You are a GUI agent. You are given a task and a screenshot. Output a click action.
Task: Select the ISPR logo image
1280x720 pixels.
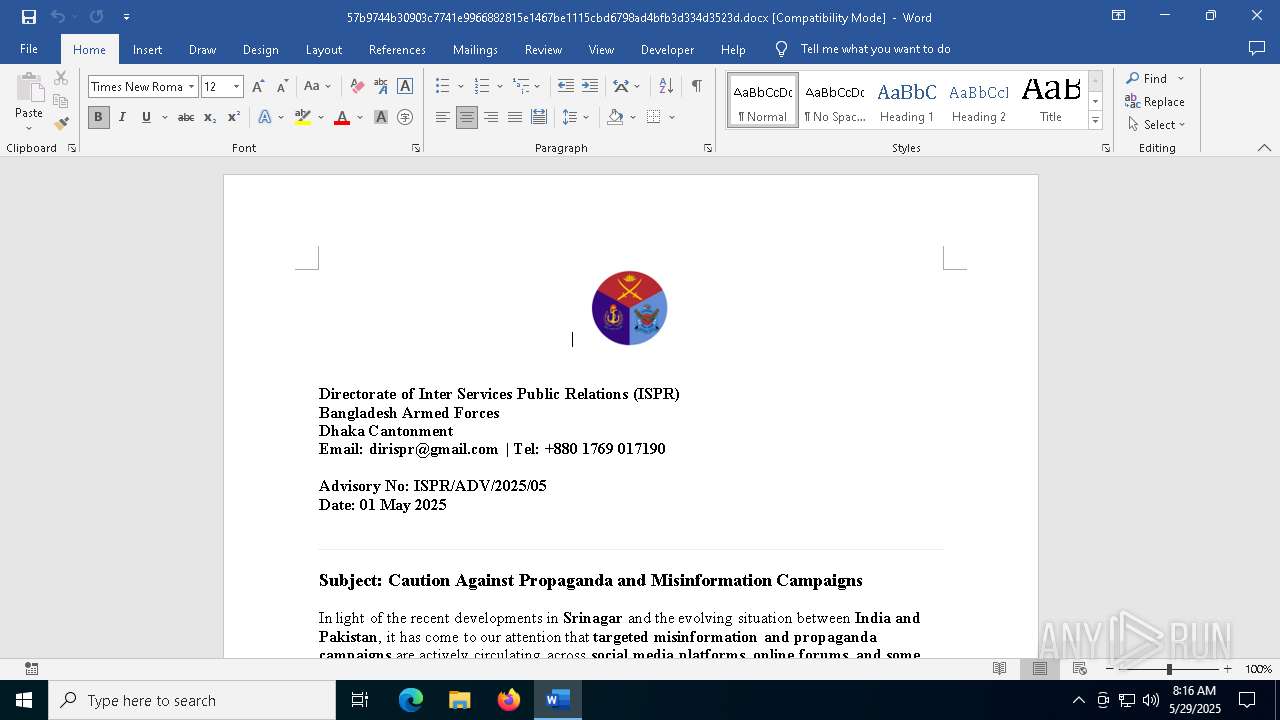click(629, 308)
